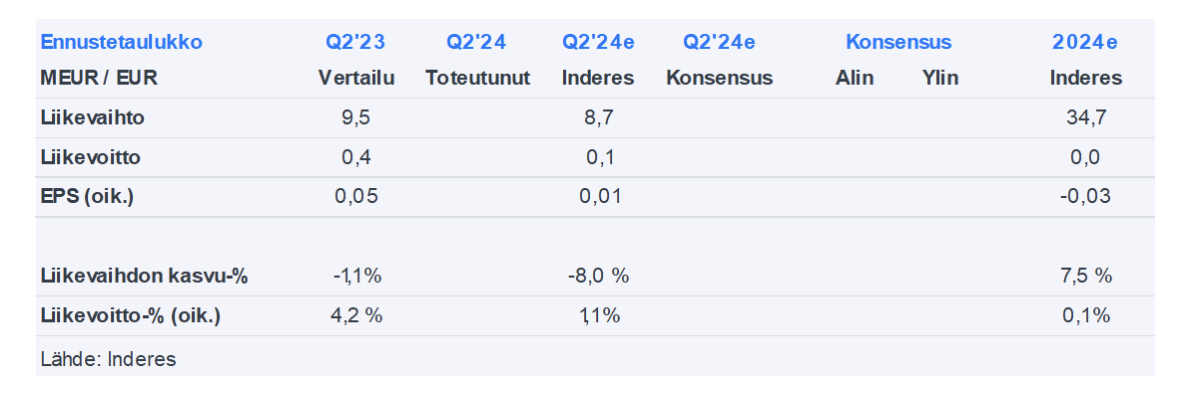Image resolution: width=1180 pixels, height=400 pixels.
Task: Click the EPS (oik.) row label
Action: click(87, 196)
